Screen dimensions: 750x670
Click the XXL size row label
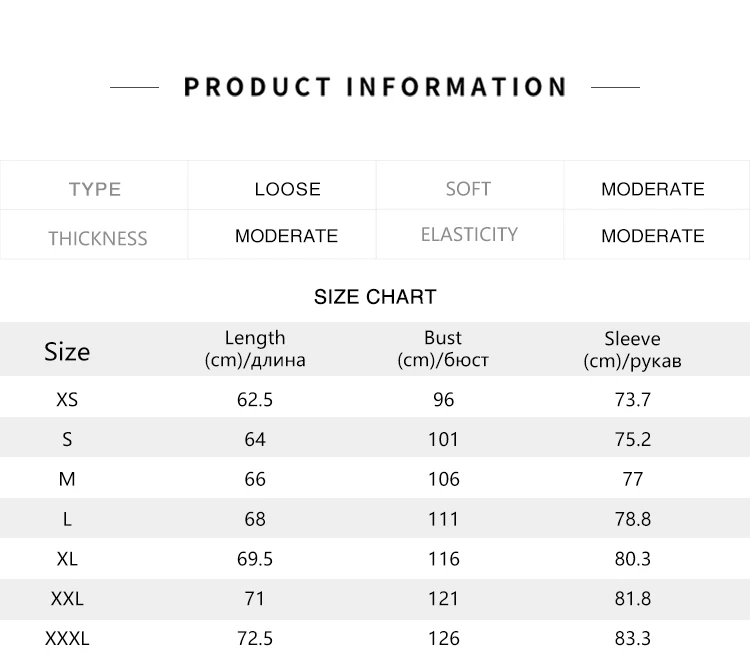point(67,598)
